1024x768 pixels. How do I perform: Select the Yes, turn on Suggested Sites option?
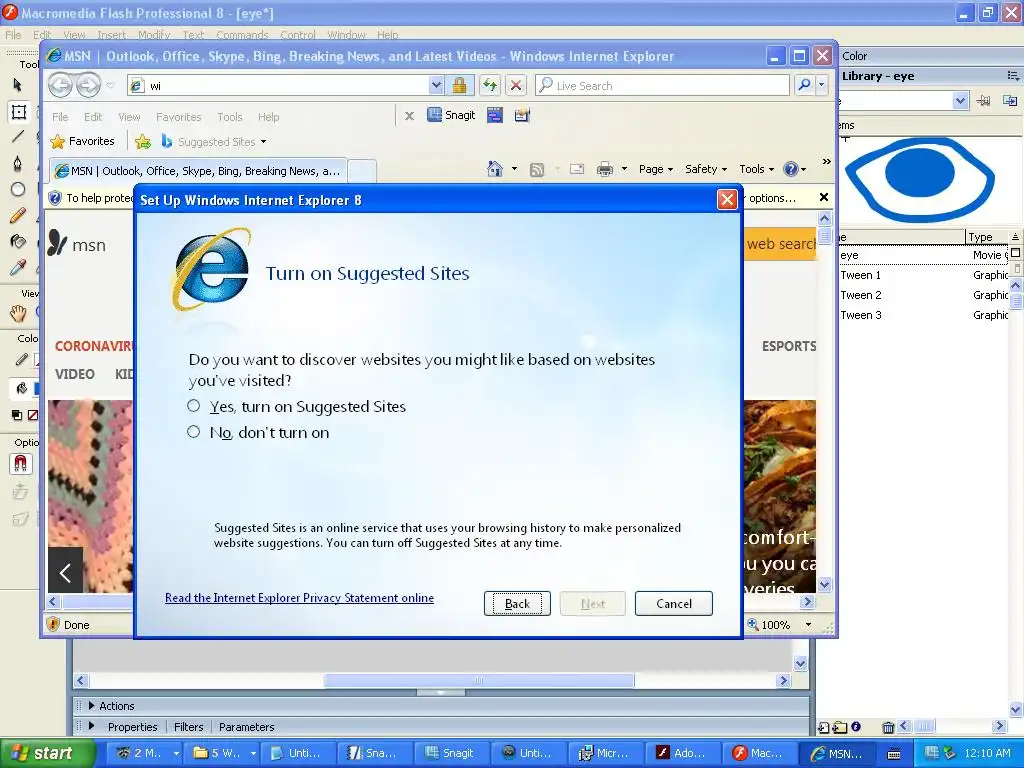click(193, 406)
